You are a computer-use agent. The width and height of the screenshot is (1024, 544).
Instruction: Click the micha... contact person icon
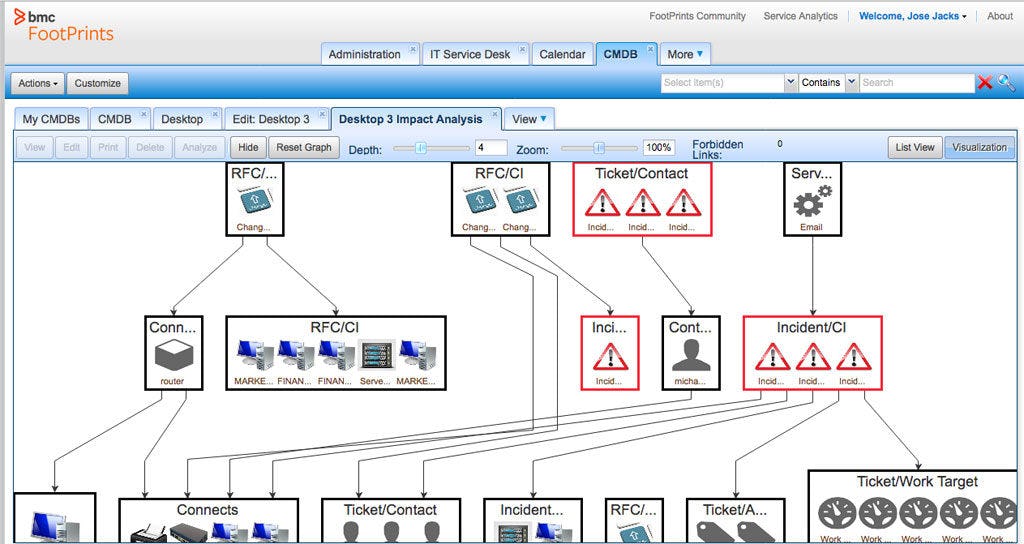[x=691, y=356]
